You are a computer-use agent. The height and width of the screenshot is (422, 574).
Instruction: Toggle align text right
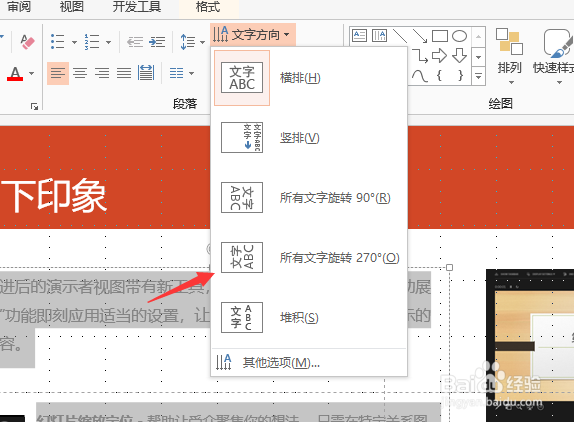pos(102,73)
